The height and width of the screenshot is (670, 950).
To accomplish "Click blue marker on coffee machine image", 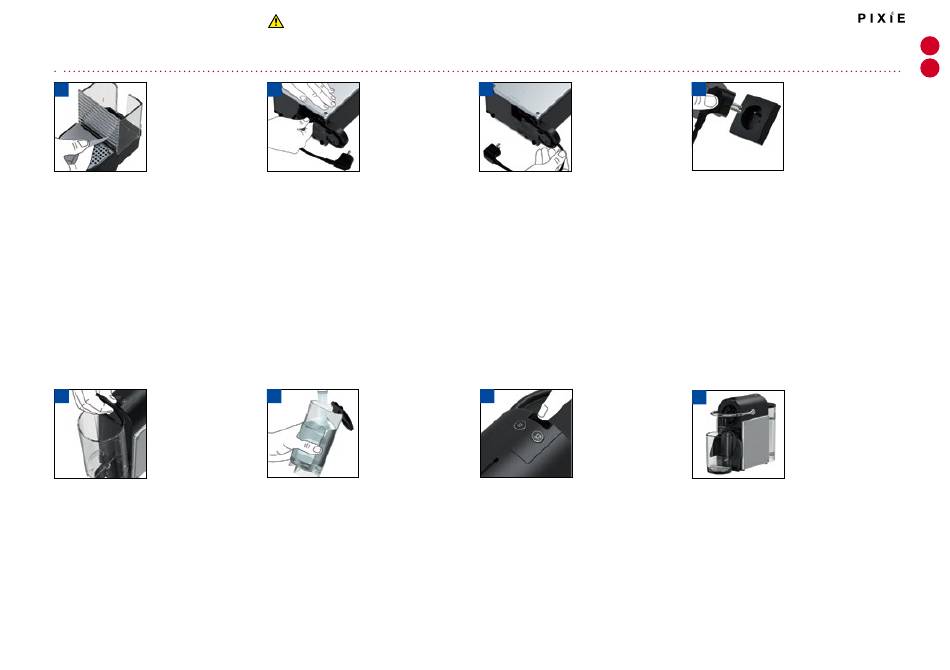I will pyautogui.click(x=699, y=397).
